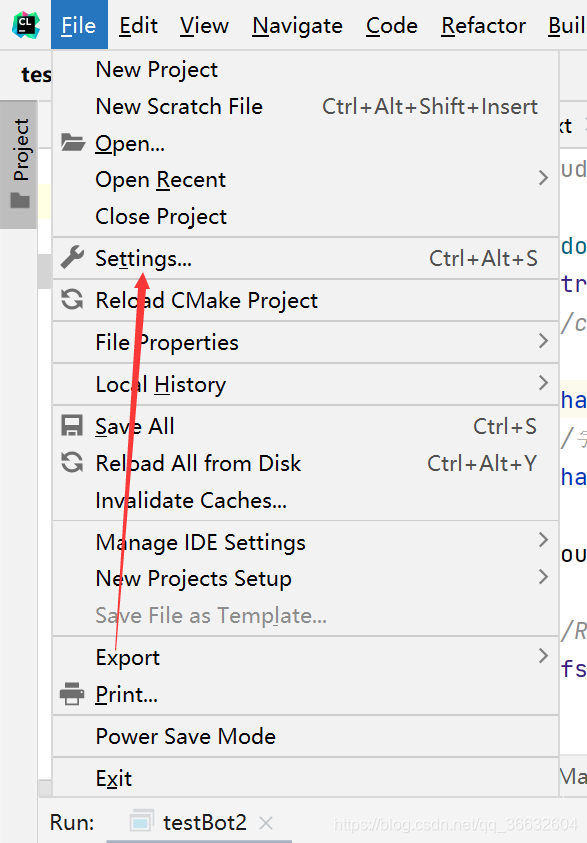Screen dimensions: 587x843
Task: Expand the File Properties submenu arrow
Action: click(543, 341)
